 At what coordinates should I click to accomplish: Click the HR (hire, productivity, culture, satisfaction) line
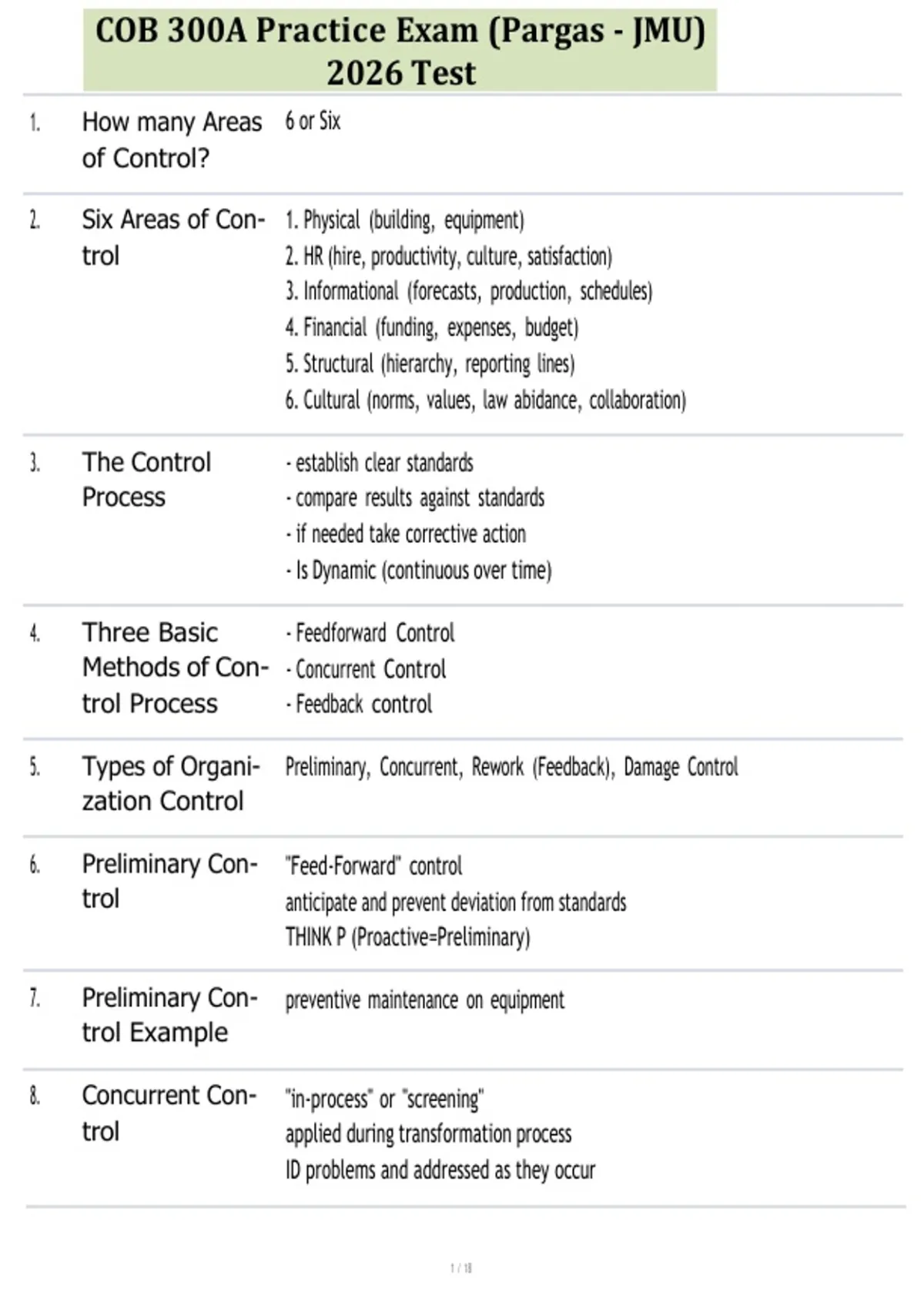coord(448,256)
